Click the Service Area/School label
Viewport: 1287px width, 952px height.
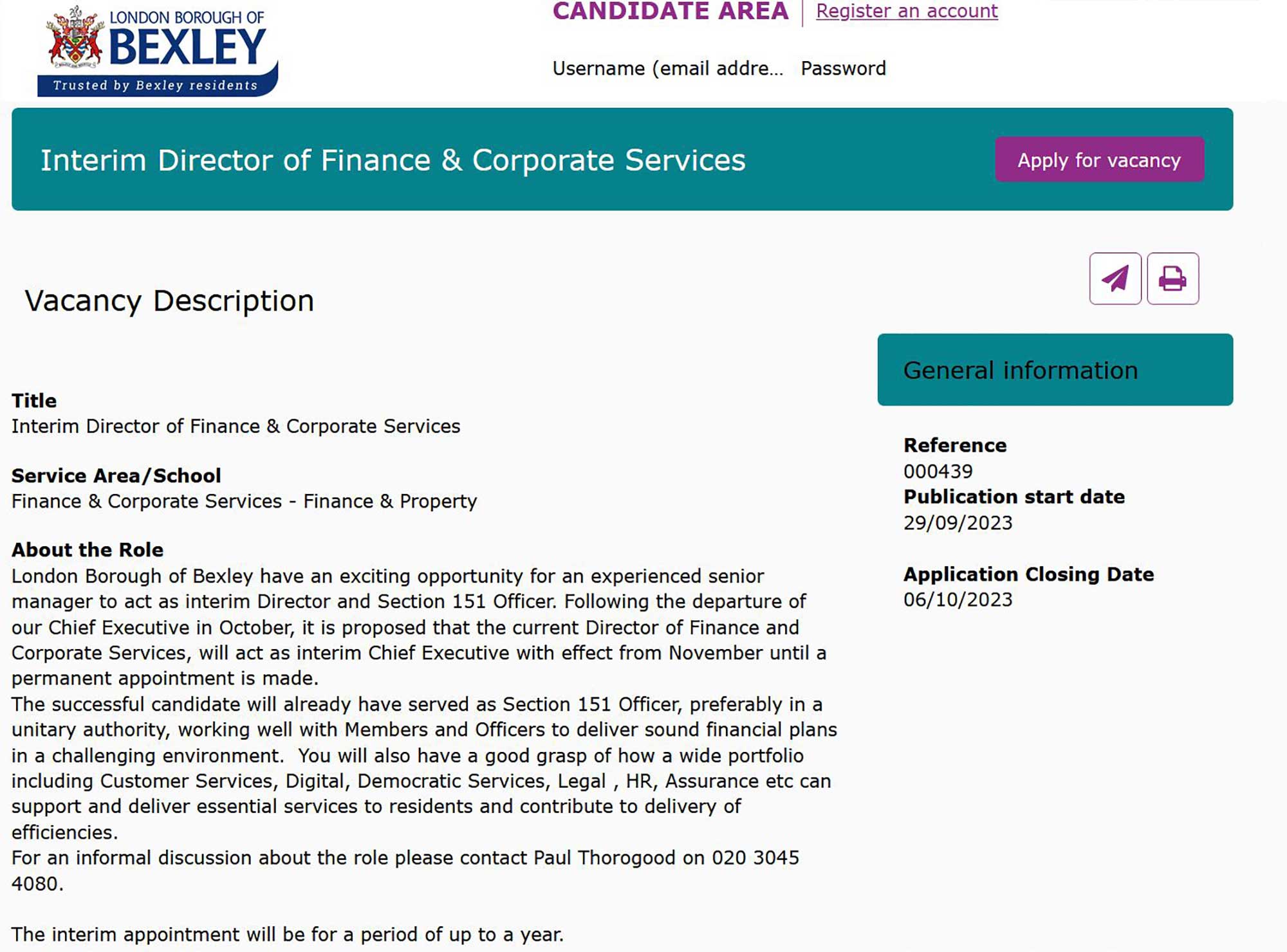click(116, 475)
